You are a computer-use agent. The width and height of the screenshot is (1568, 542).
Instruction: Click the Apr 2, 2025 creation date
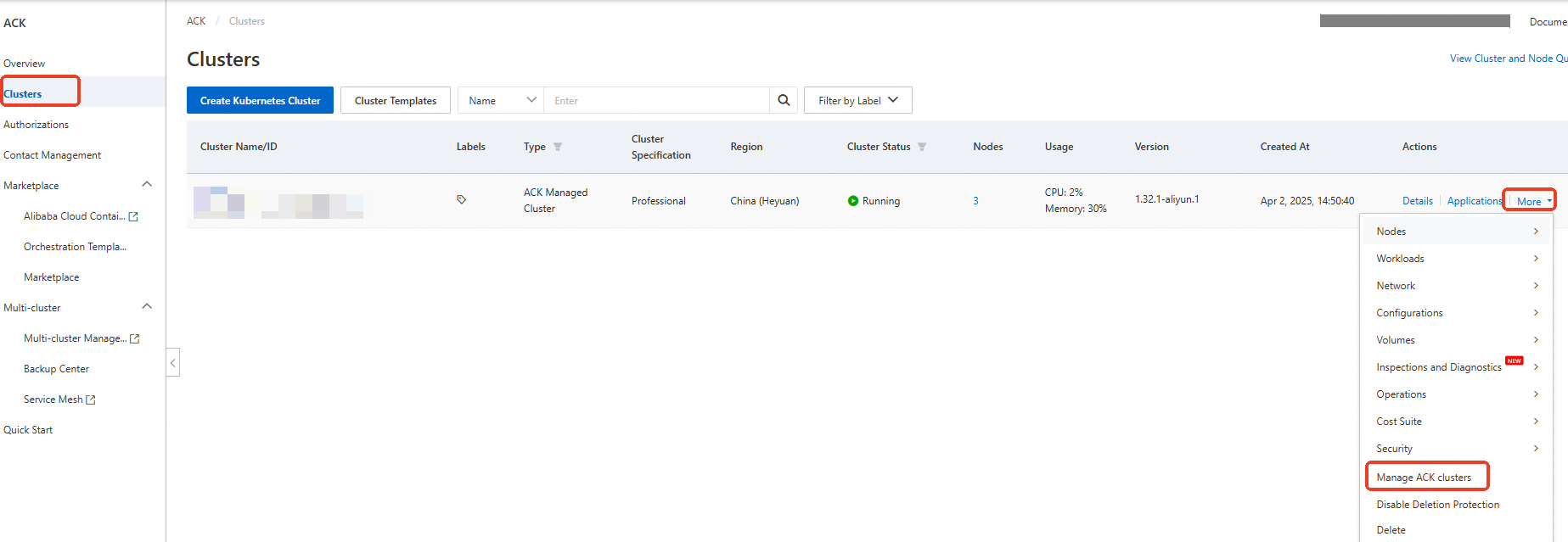pos(1307,201)
